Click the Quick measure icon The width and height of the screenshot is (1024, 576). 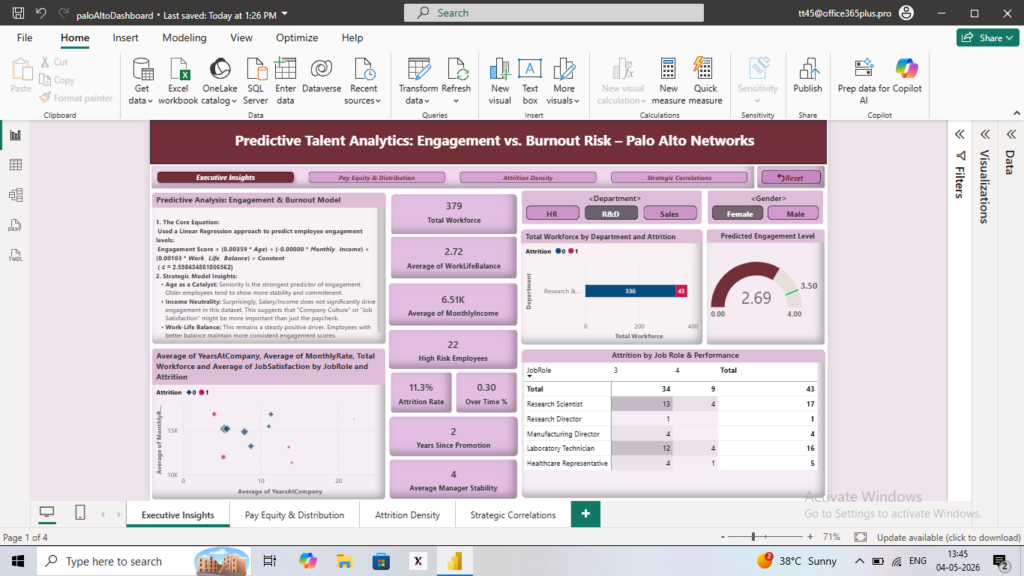(x=705, y=69)
